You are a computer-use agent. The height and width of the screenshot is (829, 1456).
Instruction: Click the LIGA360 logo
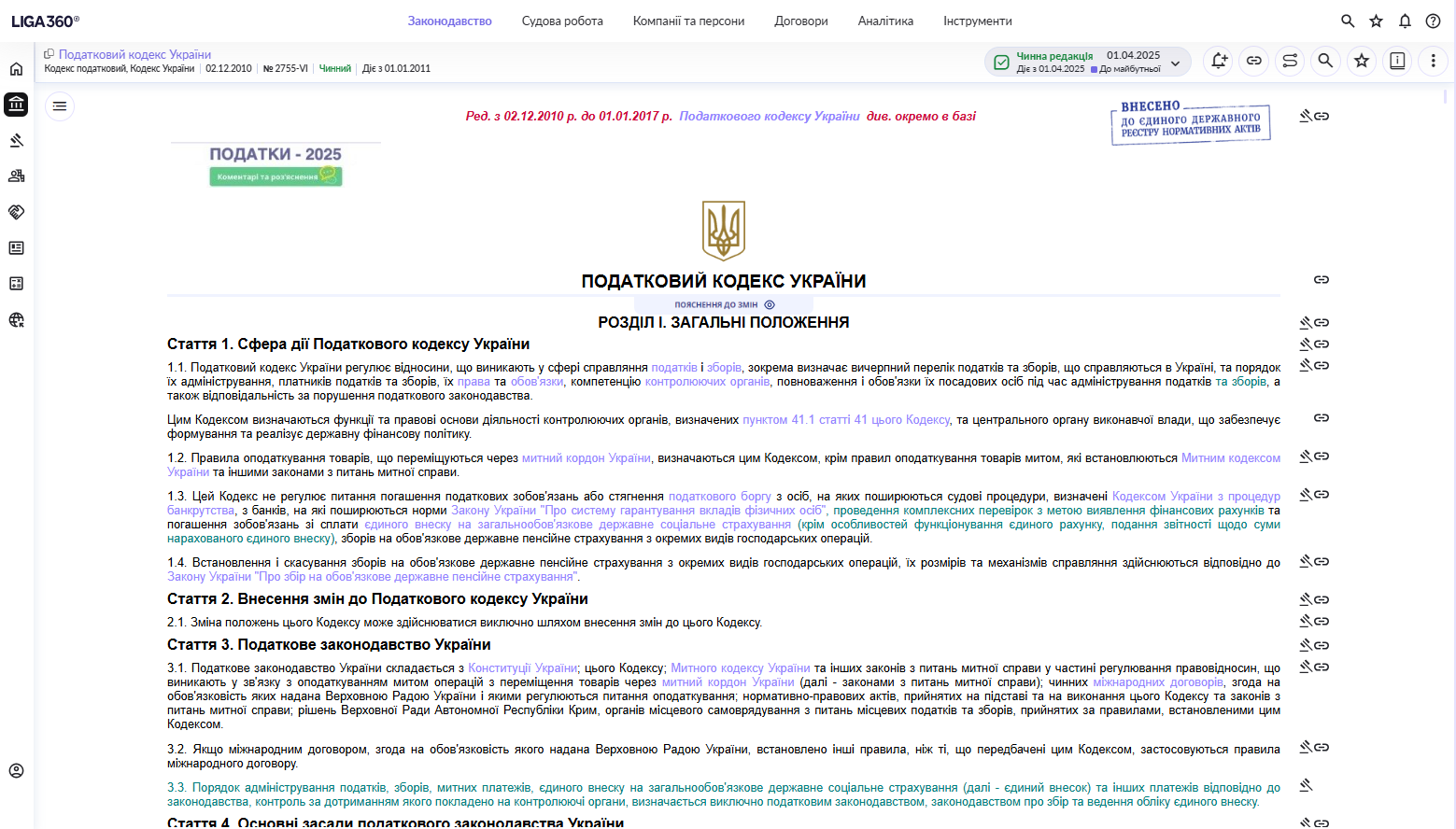tap(45, 21)
